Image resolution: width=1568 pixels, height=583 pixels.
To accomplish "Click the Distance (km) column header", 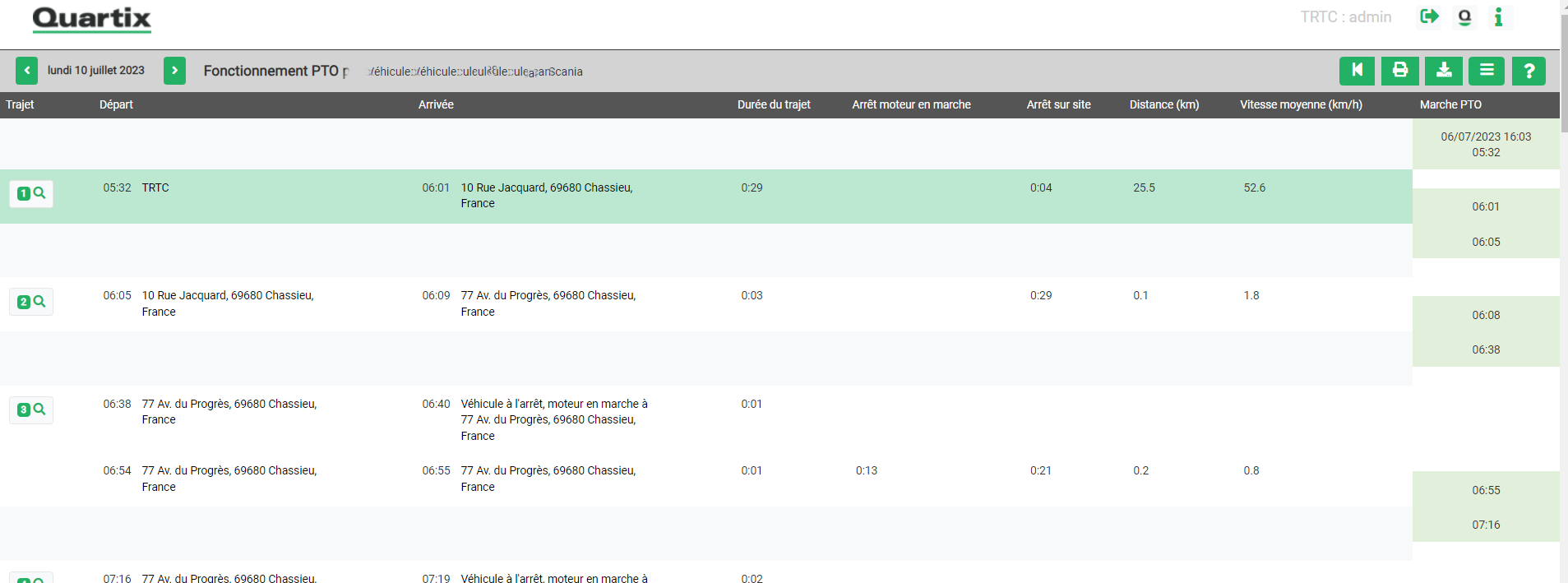I will pyautogui.click(x=1164, y=104).
